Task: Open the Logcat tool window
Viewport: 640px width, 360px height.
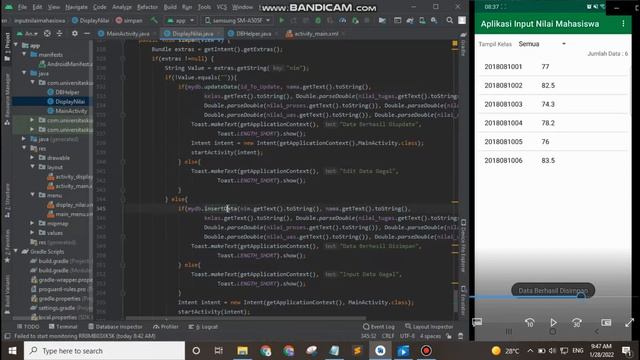Action: pos(203,327)
